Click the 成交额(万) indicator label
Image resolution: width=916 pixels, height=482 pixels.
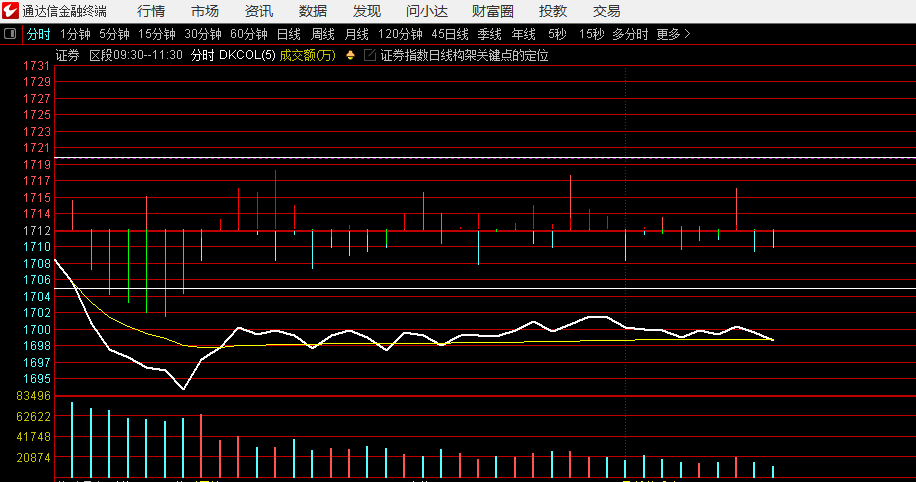click(x=307, y=55)
